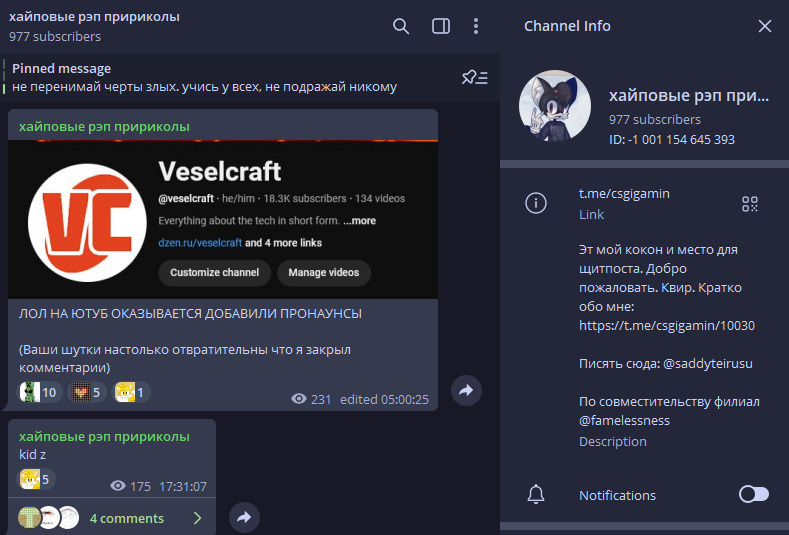Open the https://t.me/csgigamin/10030 link

click(667, 326)
